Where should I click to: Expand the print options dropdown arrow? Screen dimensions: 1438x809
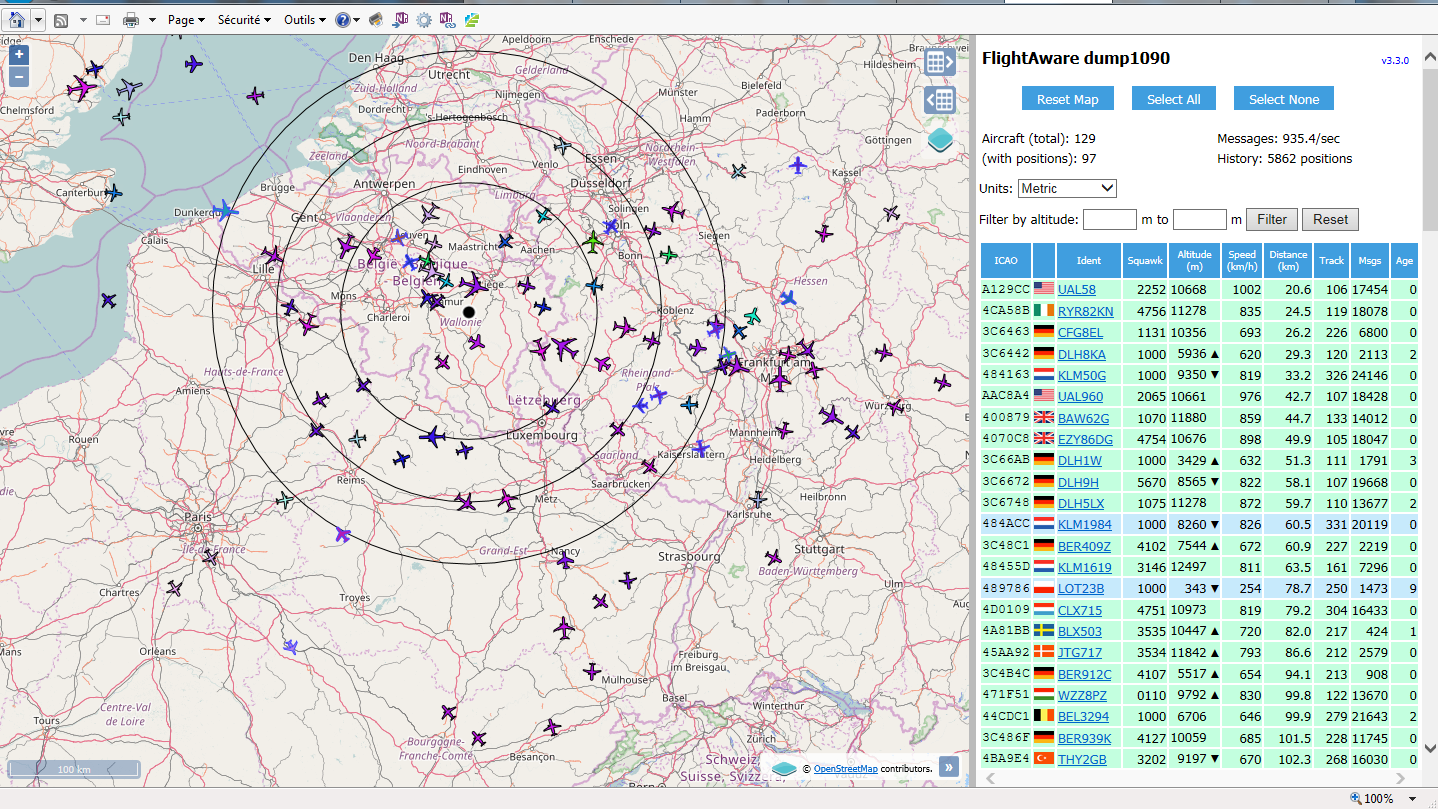[x=152, y=20]
